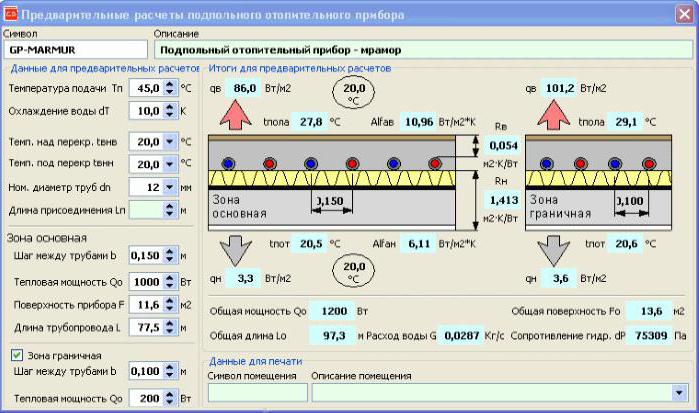699x413 pixels.
Task: Focus the Символ помещения input field
Action: click(257, 393)
